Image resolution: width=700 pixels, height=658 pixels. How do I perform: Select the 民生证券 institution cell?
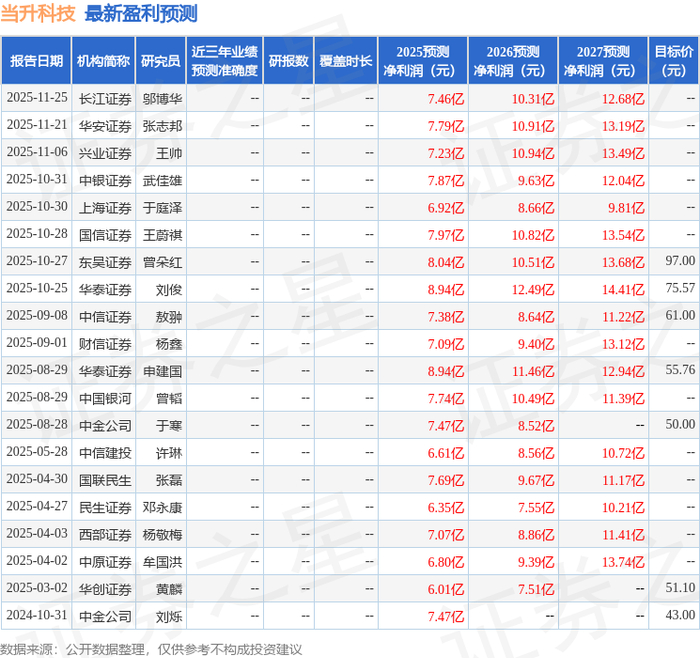pyautogui.click(x=105, y=507)
